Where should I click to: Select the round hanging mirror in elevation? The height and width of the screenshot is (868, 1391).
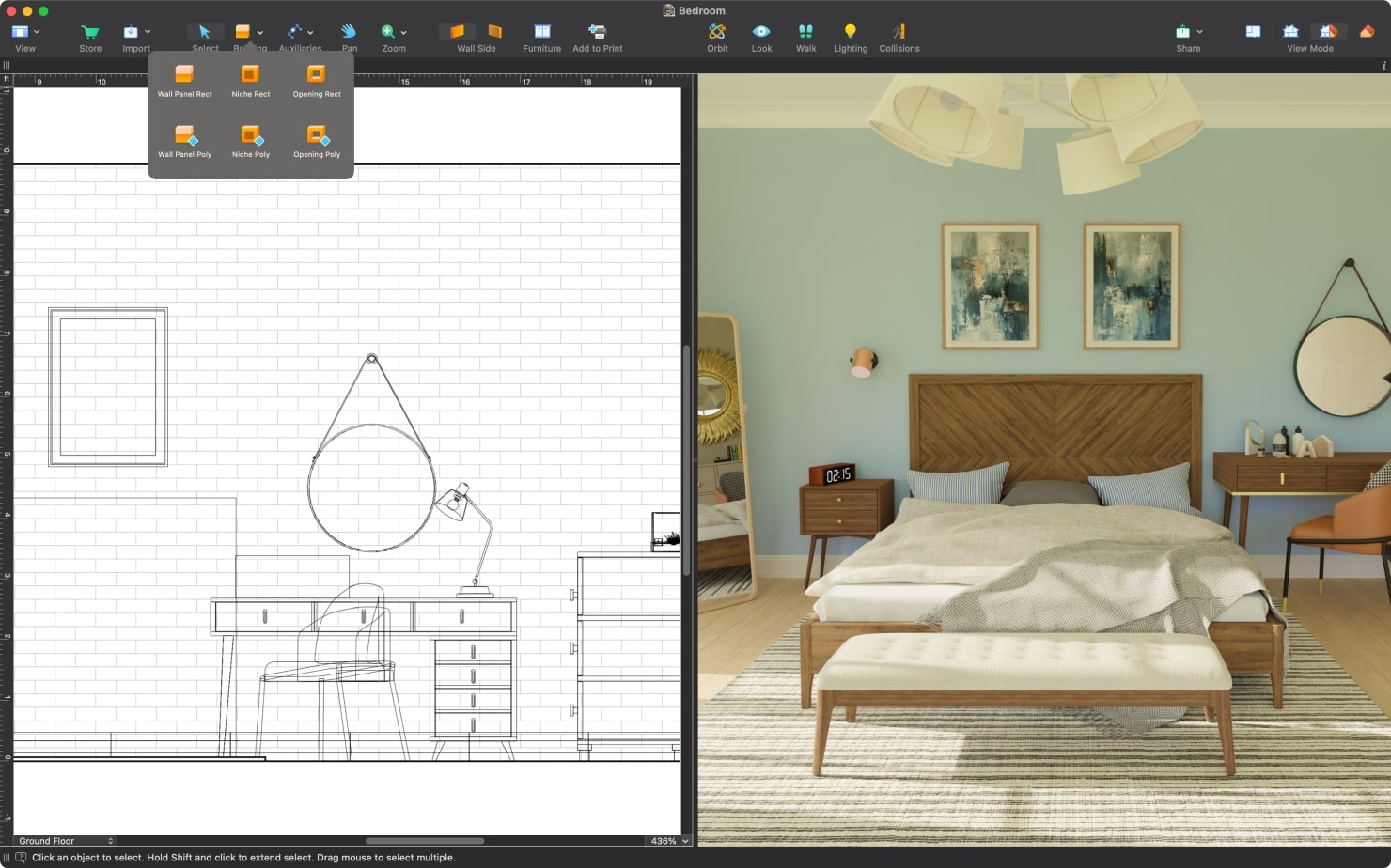pyautogui.click(x=372, y=487)
